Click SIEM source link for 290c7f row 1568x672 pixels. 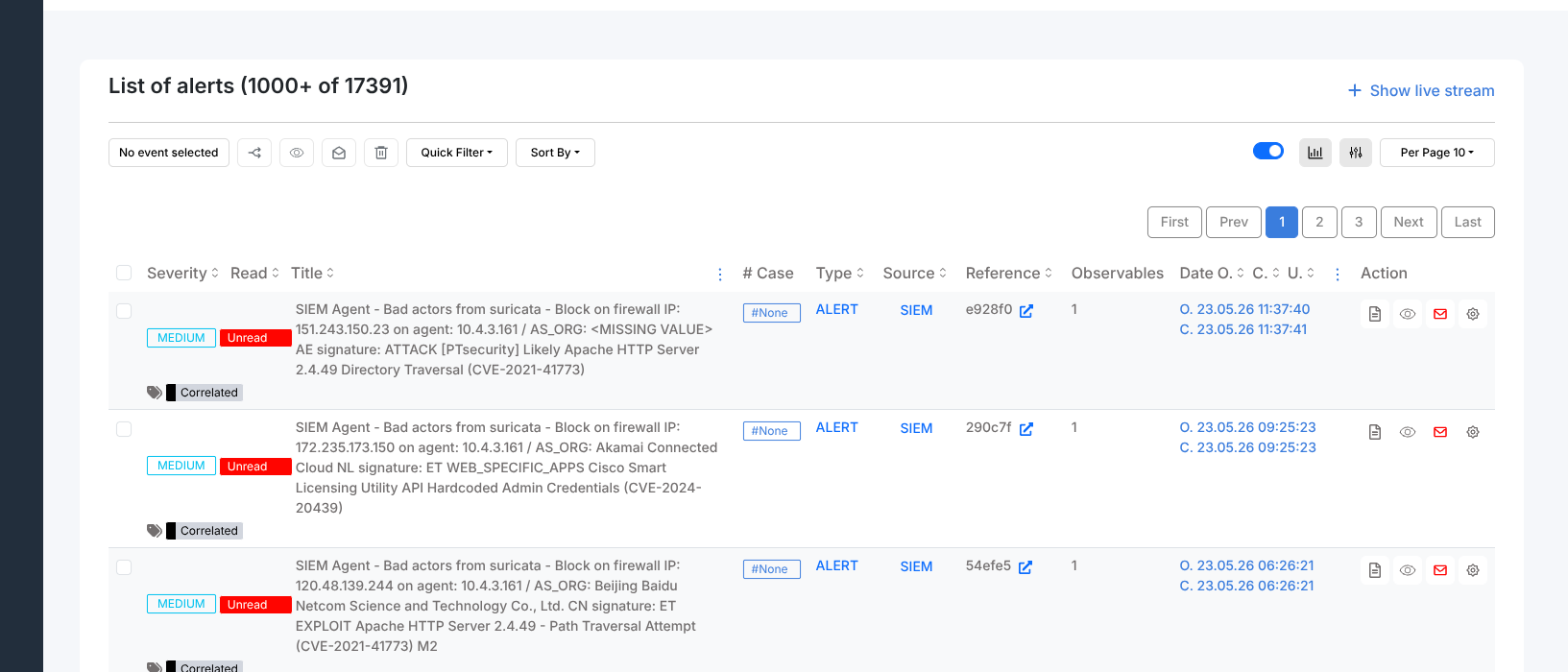pos(917,428)
